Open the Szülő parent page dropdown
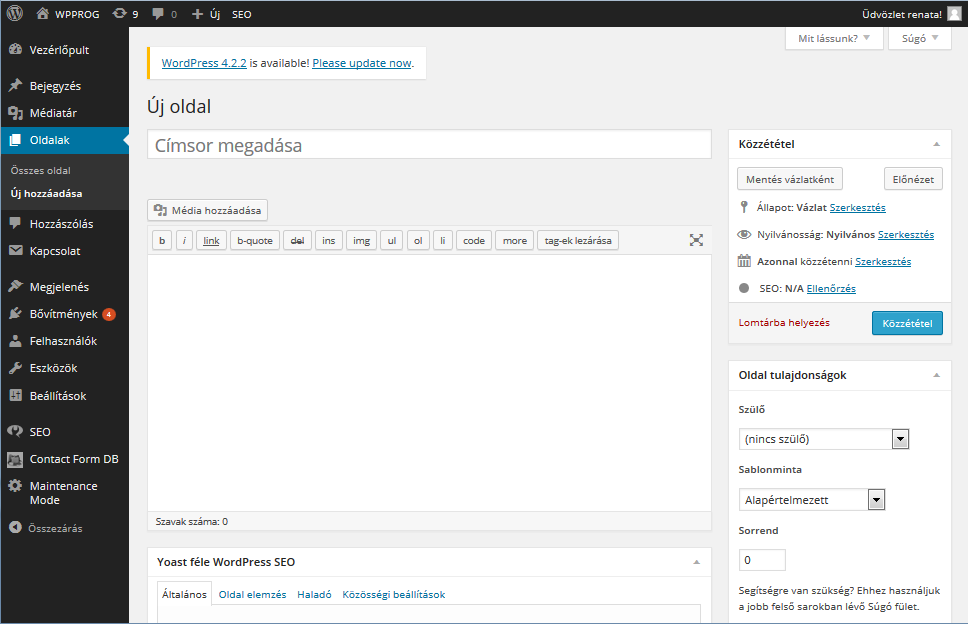Screen dimensions: 968x624 point(824,439)
